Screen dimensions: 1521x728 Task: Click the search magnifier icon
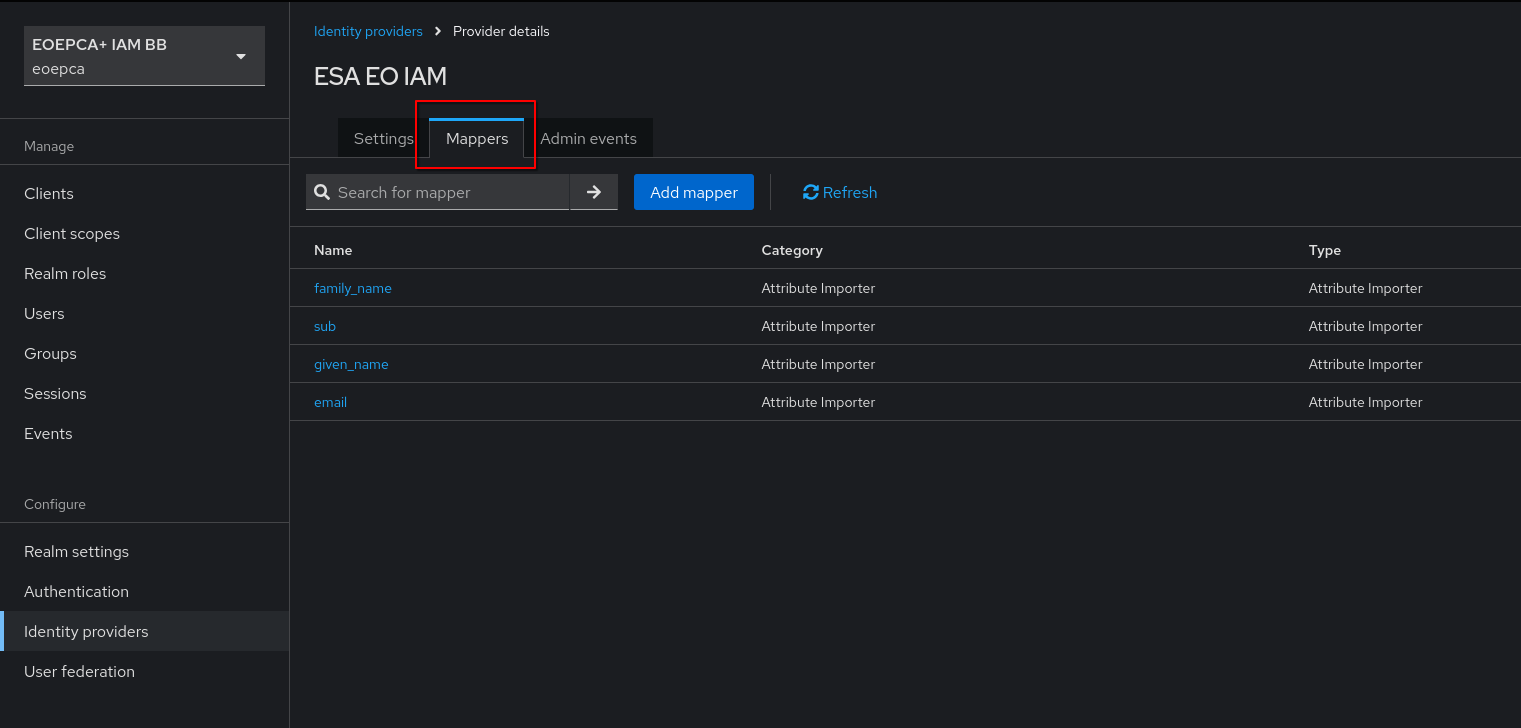click(322, 192)
